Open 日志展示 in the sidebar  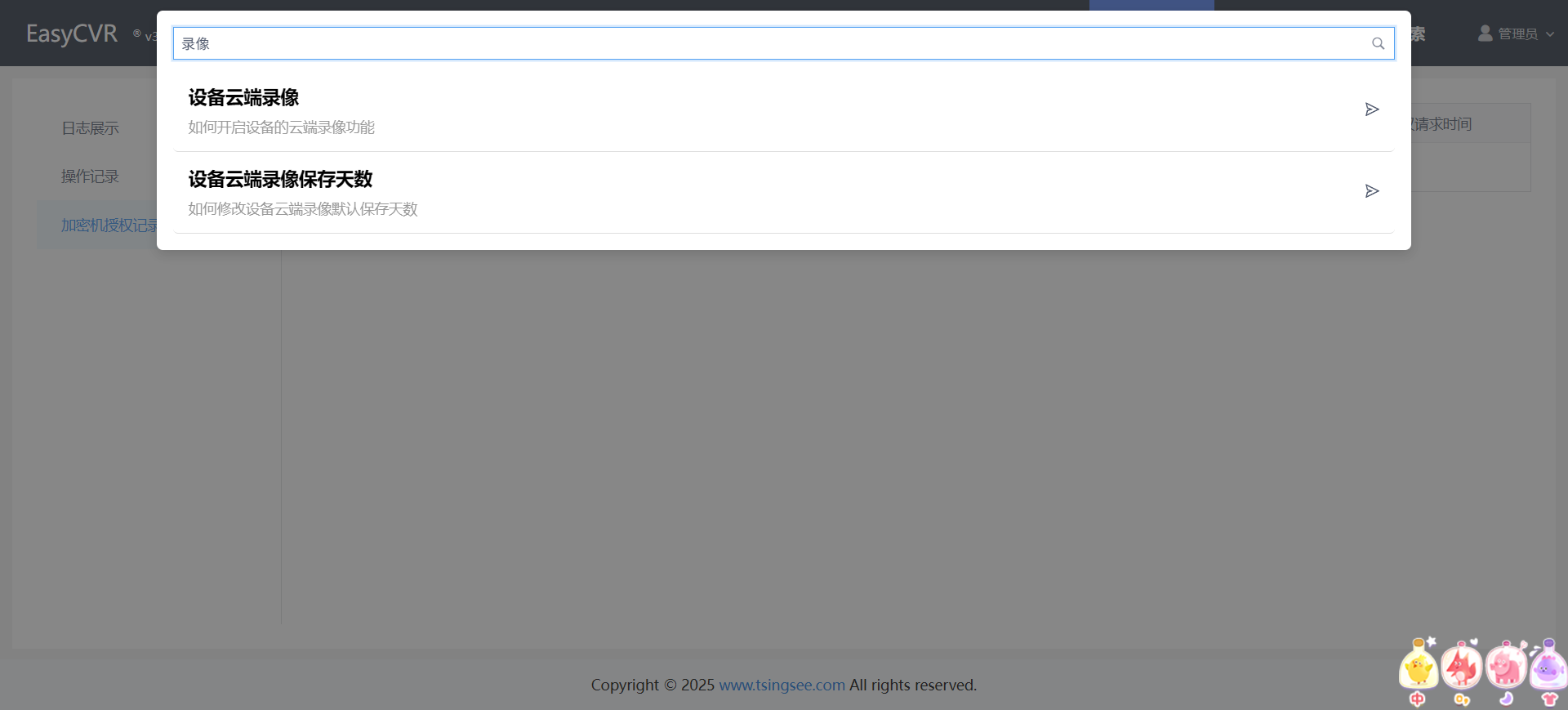click(x=90, y=128)
